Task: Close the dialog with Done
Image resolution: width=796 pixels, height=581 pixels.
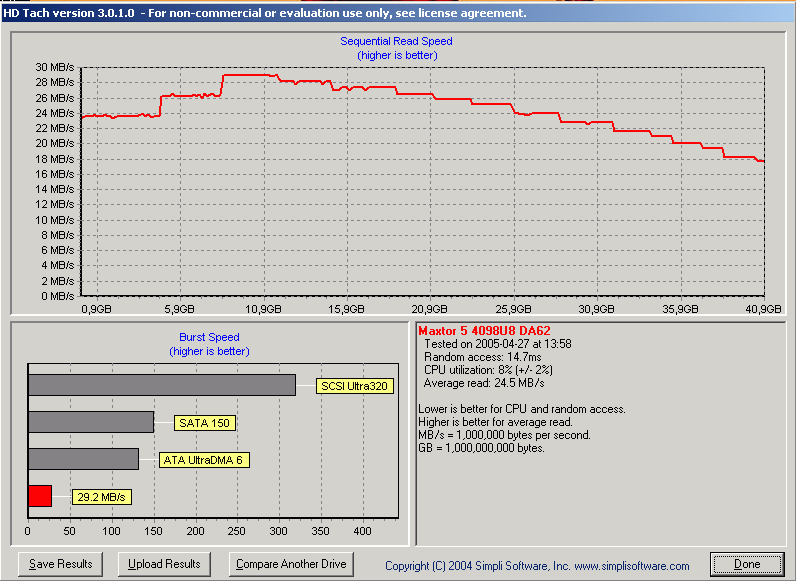Action: 746,564
